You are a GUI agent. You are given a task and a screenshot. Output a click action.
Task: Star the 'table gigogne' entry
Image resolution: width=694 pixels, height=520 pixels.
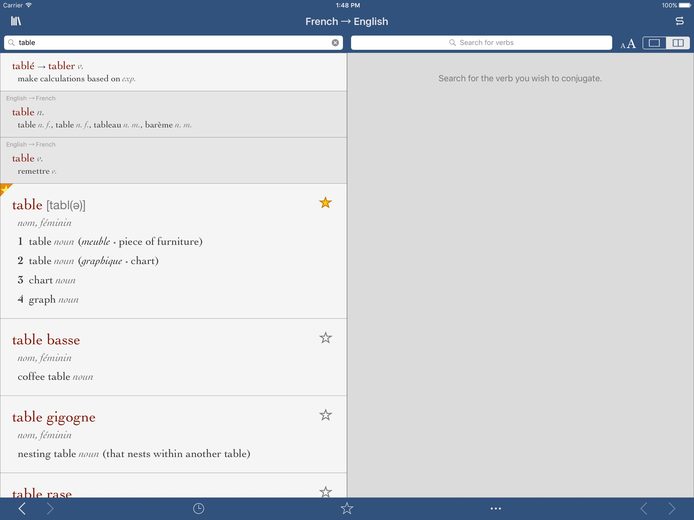click(x=325, y=415)
